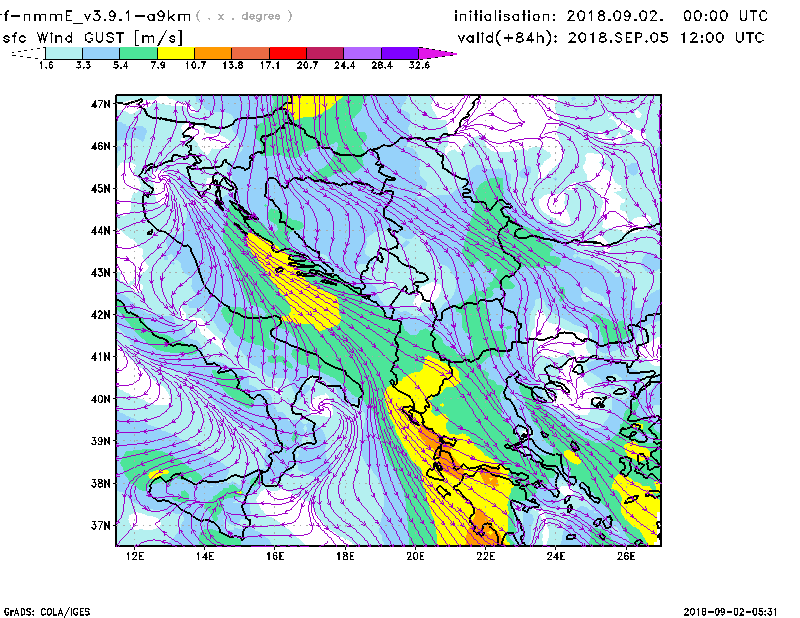Click the model name 'nmmE_v3.9.1-a9km' text
Image resolution: width=800 pixels, height=618 pixels.
tap(107, 16)
